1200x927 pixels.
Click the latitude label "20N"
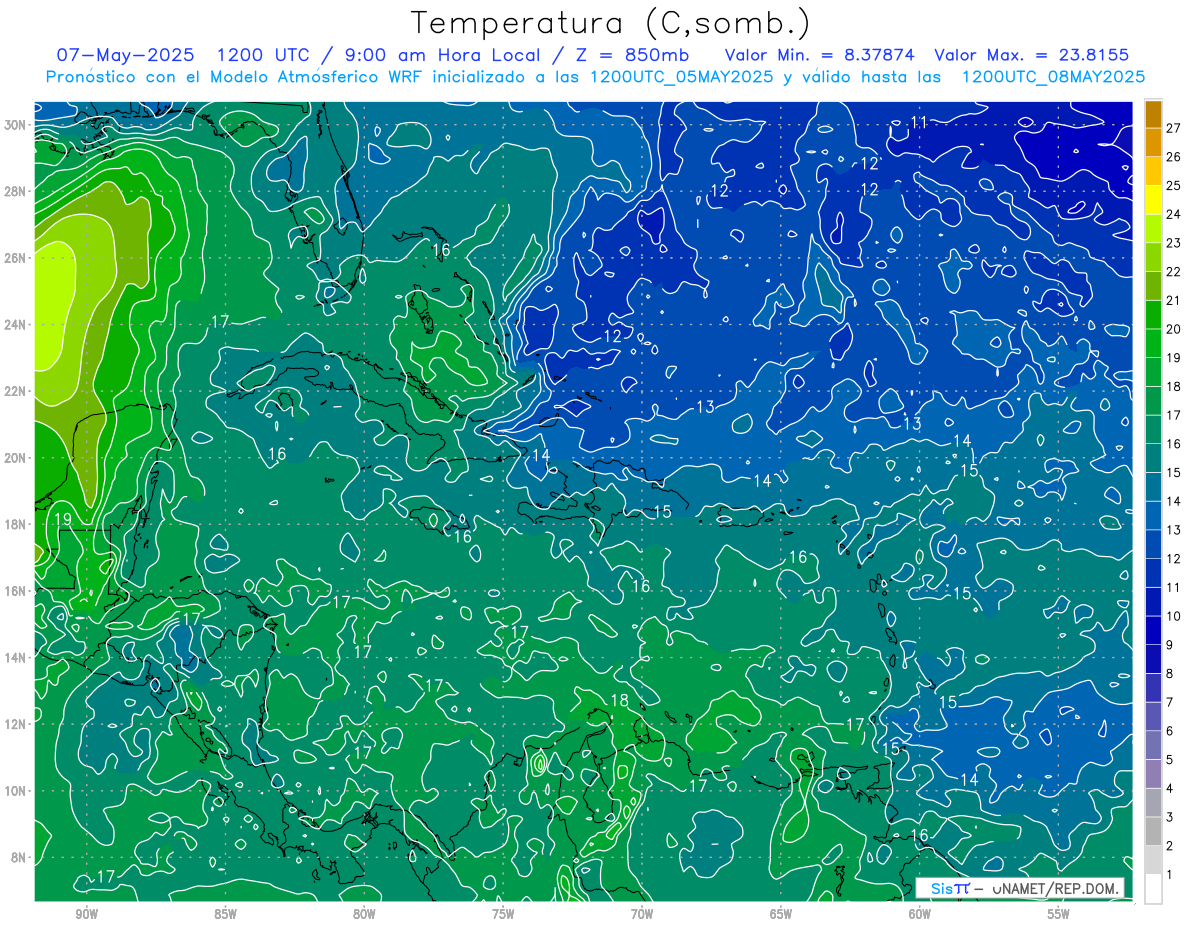coord(15,458)
